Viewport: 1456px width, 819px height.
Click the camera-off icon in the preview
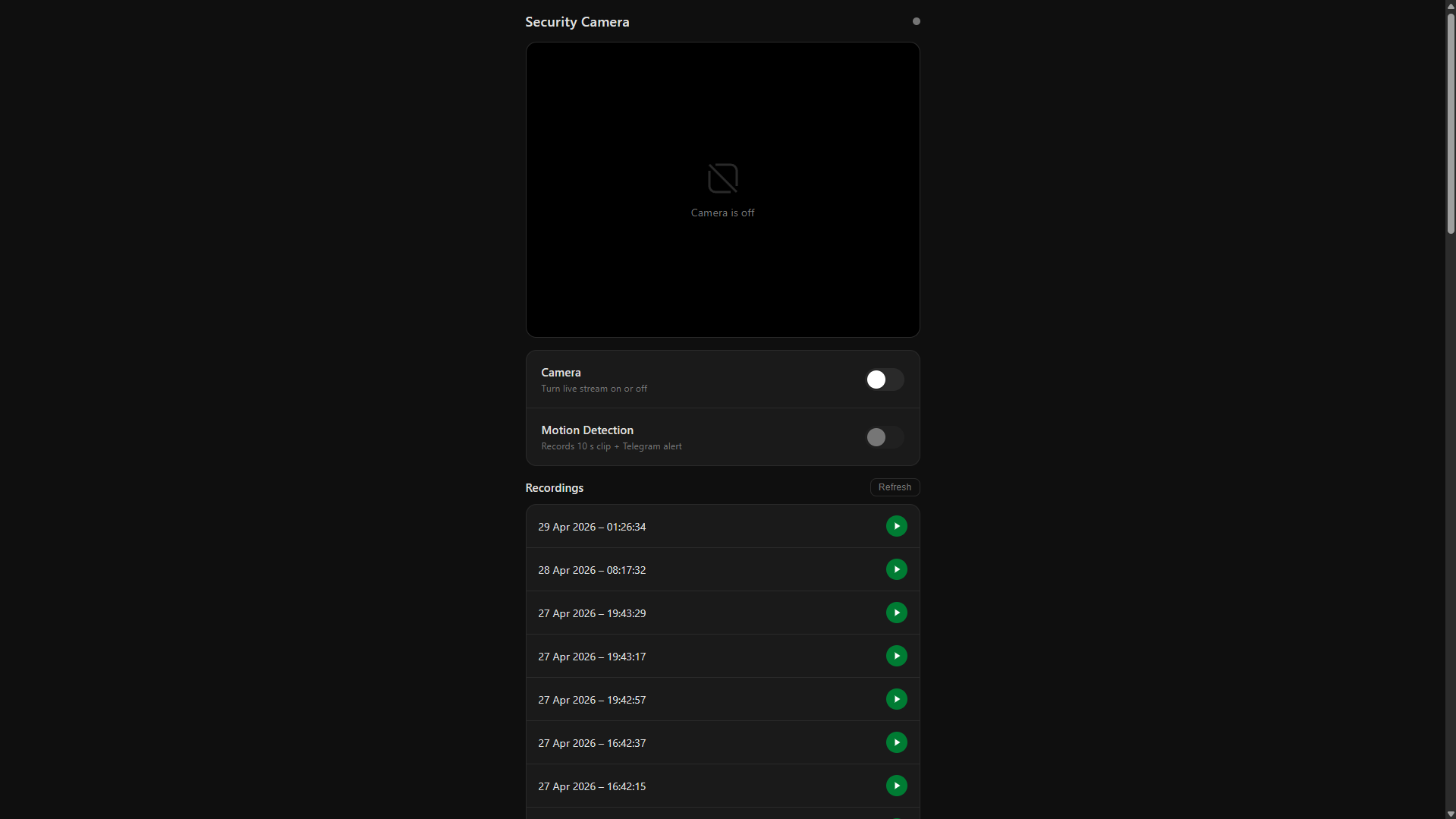pos(722,178)
